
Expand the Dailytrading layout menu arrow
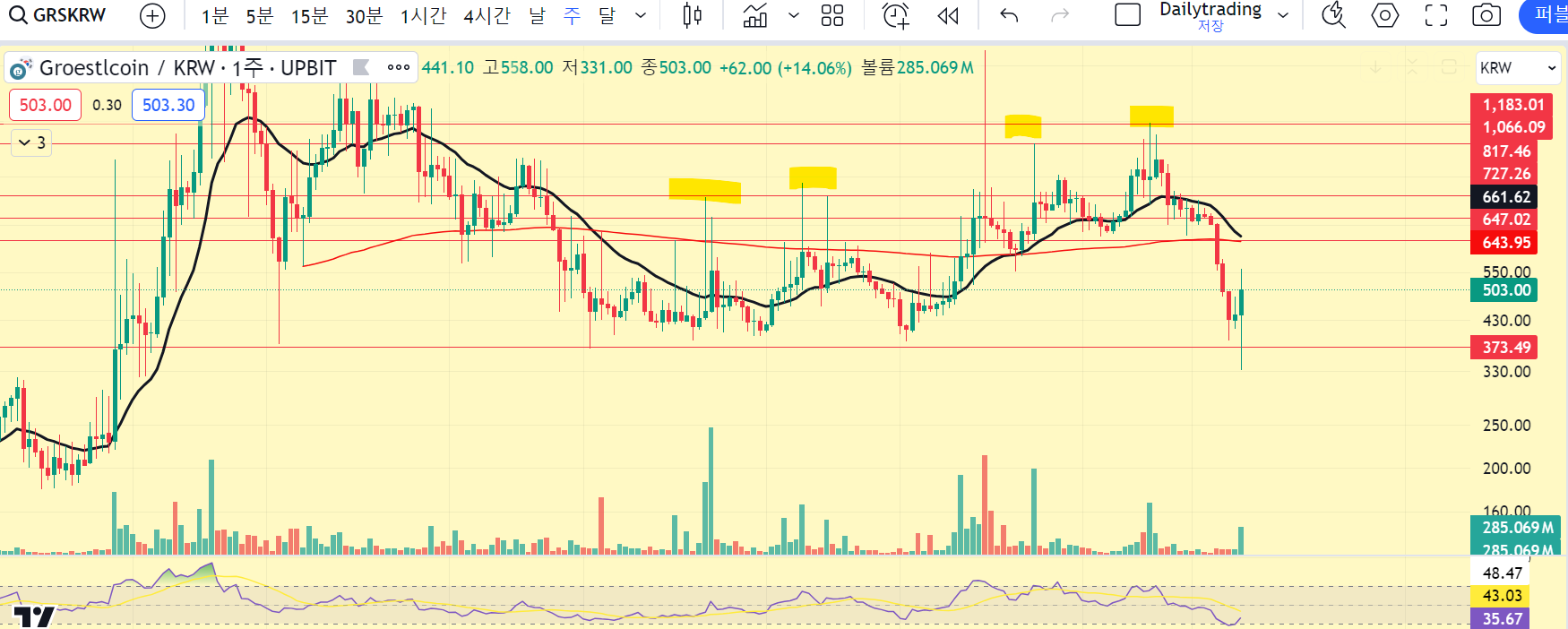1283,15
